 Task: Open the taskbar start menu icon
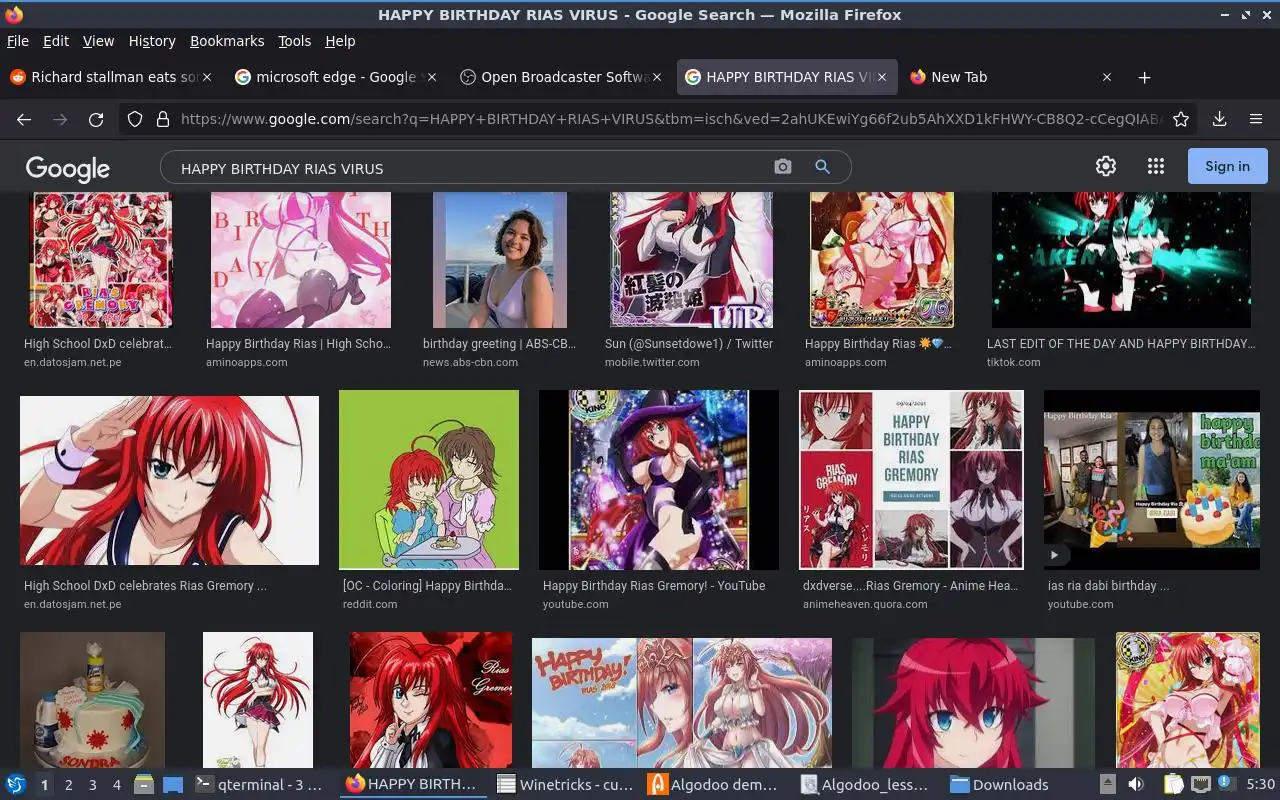coord(15,784)
